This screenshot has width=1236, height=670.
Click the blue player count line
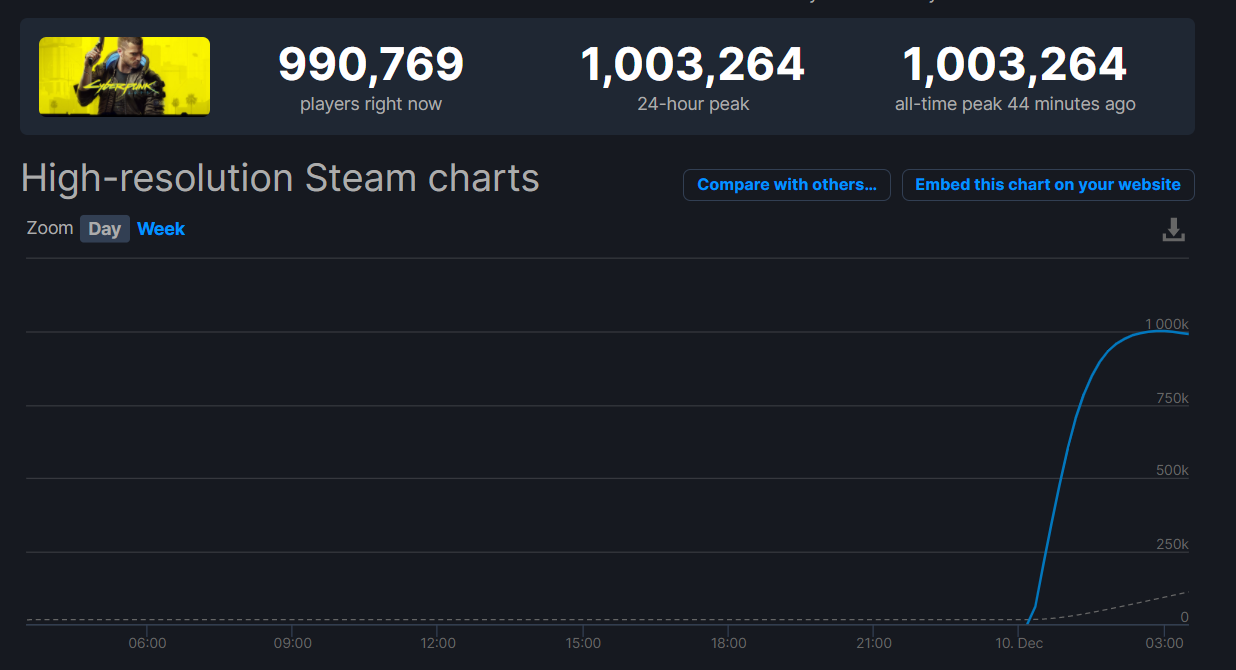point(1060,480)
